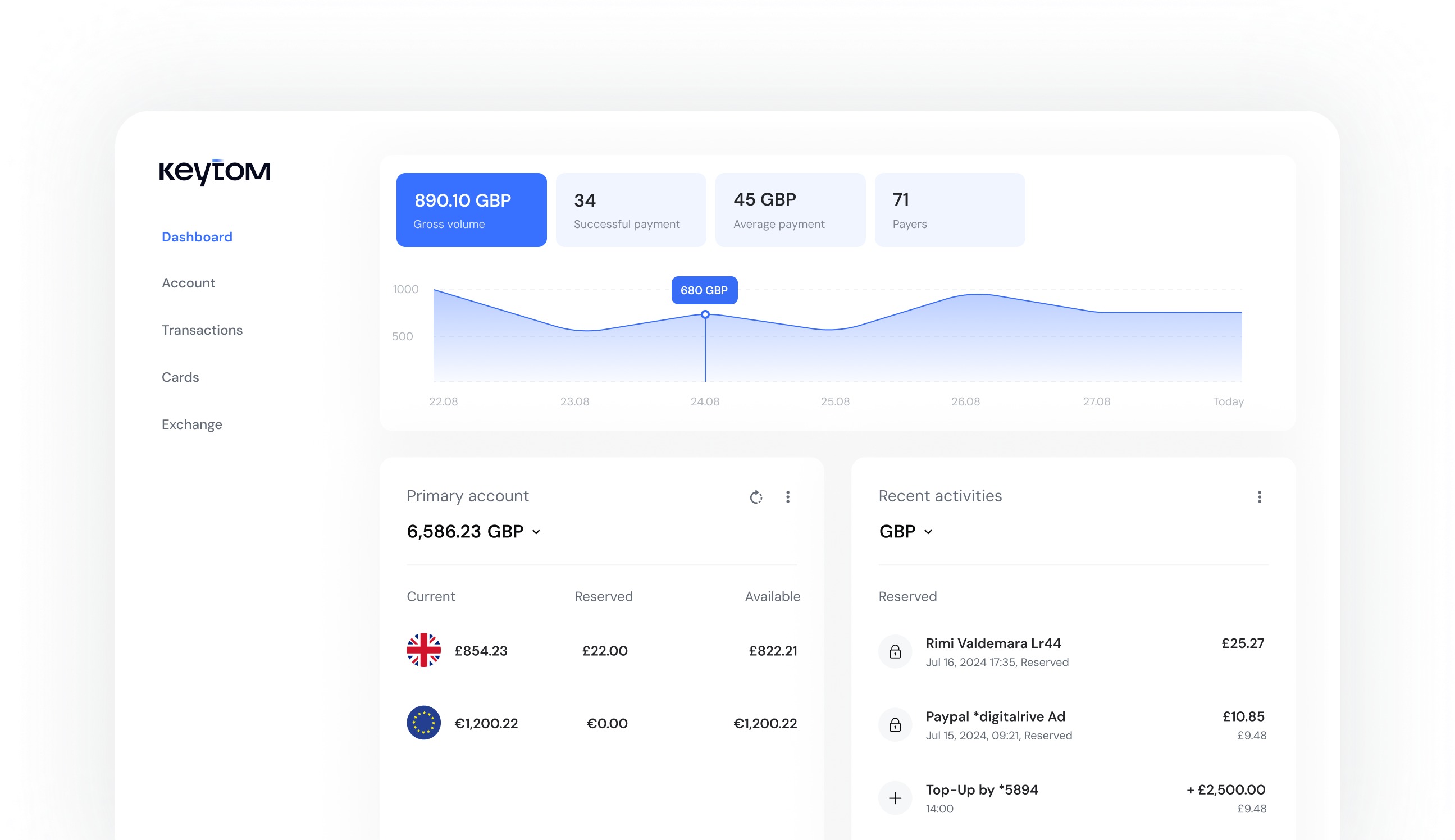This screenshot has width=1455, height=840.
Task: Refresh the Primary account balance
Action: pyautogui.click(x=756, y=497)
